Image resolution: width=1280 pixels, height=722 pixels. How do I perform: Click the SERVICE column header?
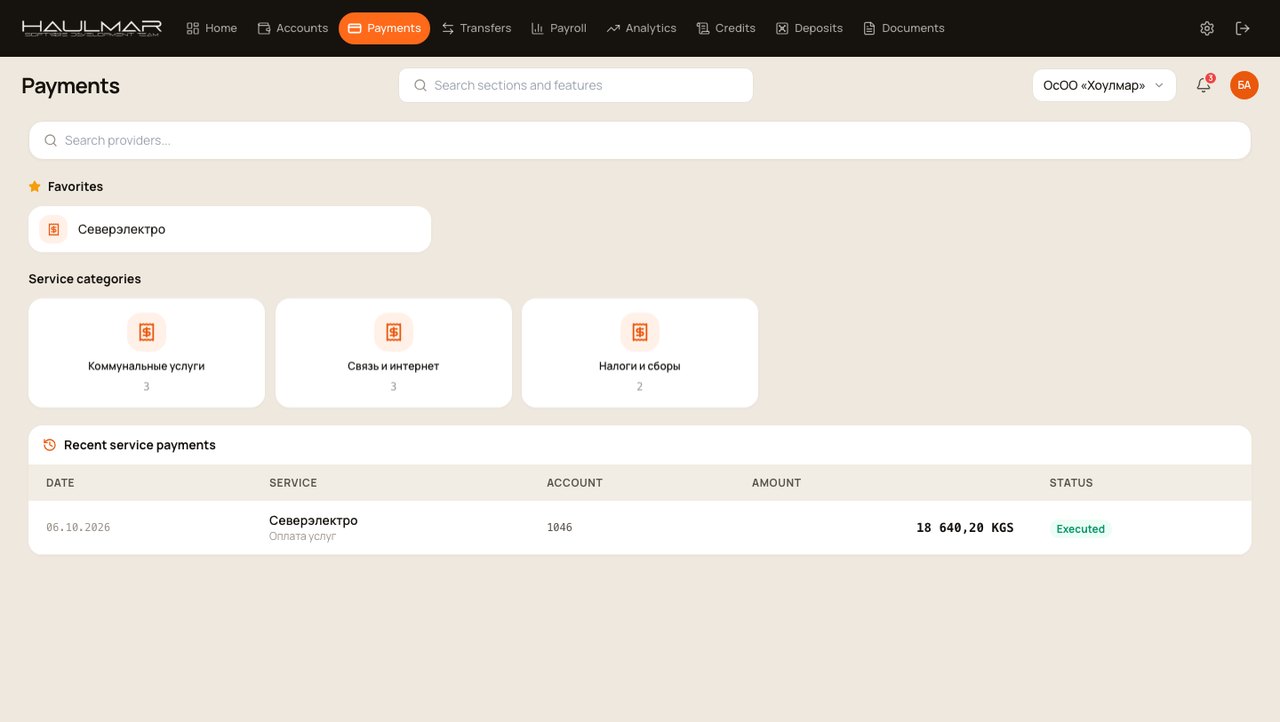293,483
